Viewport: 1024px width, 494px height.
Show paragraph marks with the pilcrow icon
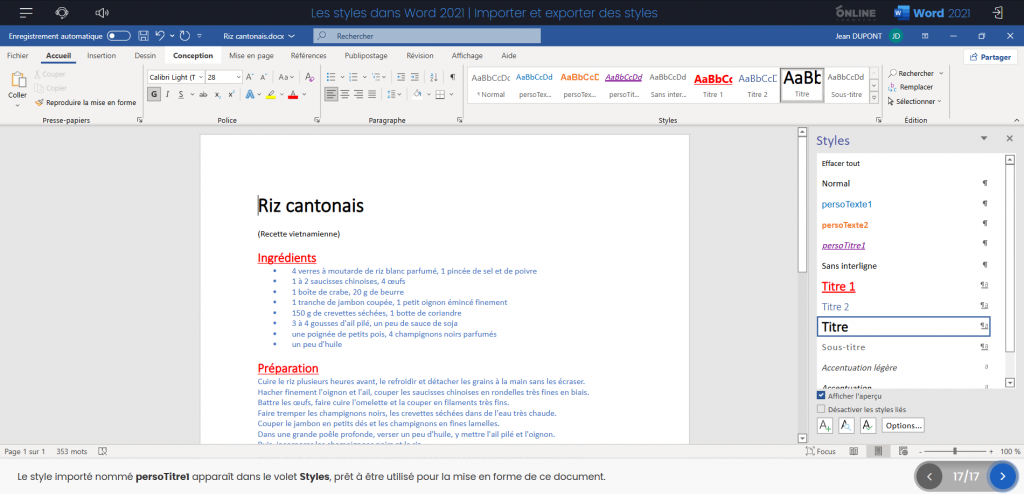452,76
